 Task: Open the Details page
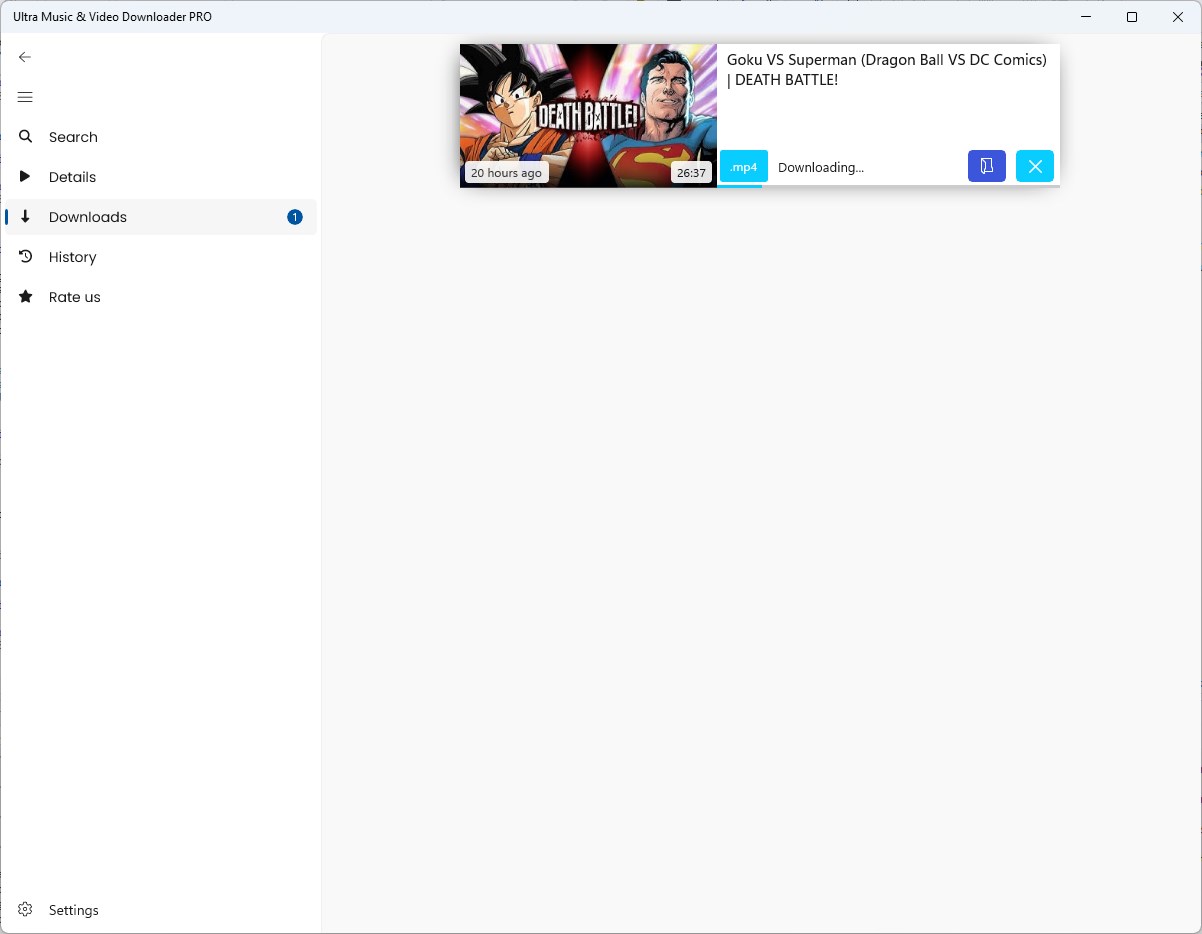point(160,177)
